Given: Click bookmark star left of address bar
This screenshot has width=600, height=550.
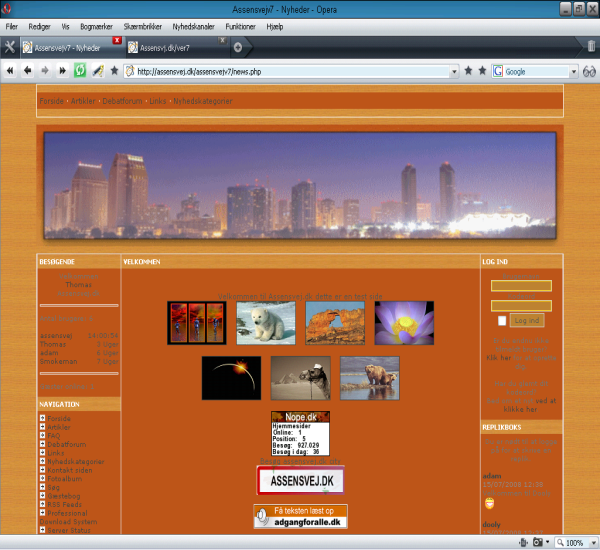Looking at the screenshot, I should coord(114,71).
